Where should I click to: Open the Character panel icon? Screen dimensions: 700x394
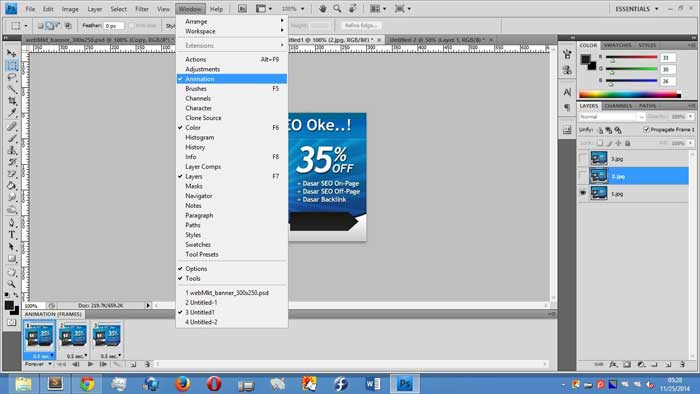(x=567, y=92)
